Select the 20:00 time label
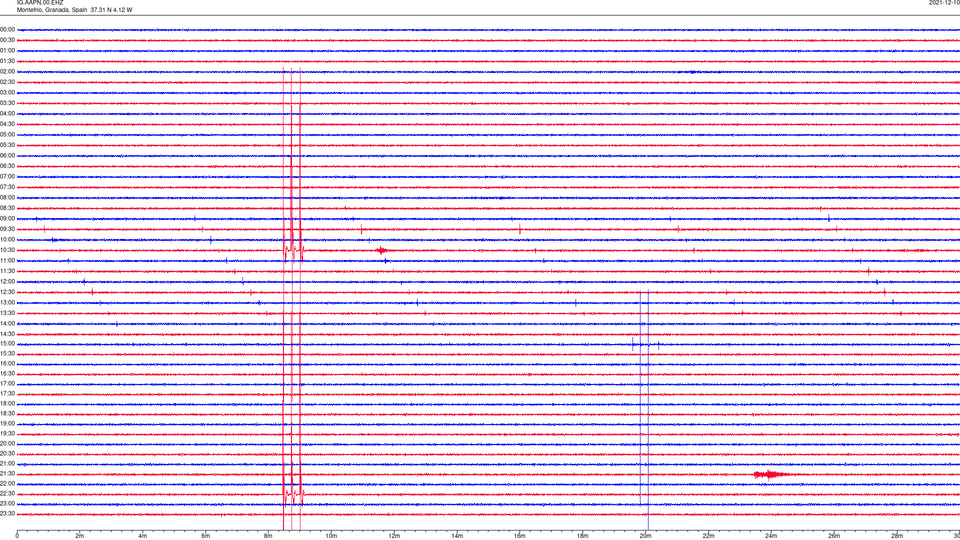The image size is (960, 540). coord(7,443)
